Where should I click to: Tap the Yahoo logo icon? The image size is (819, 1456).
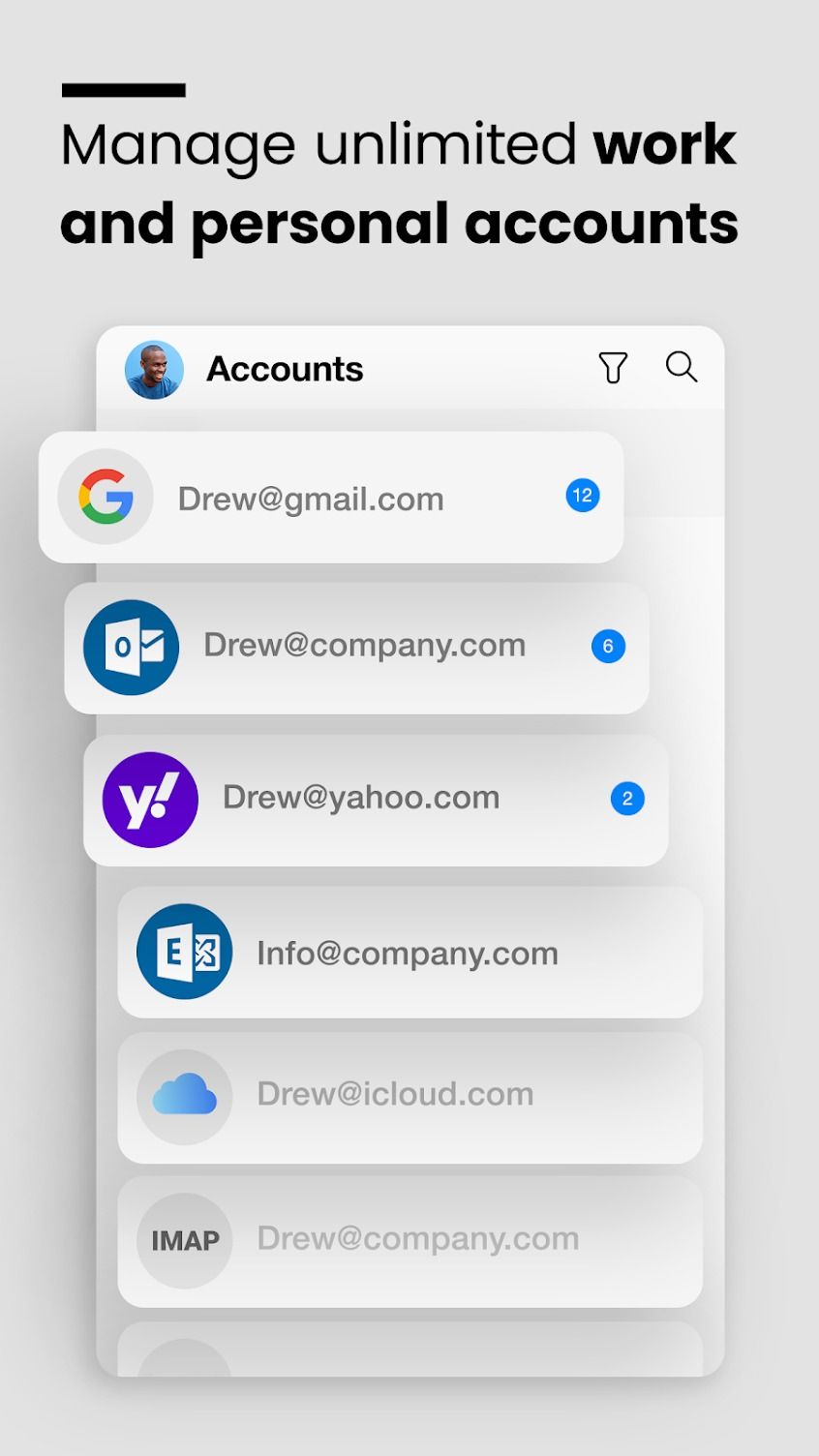151,799
